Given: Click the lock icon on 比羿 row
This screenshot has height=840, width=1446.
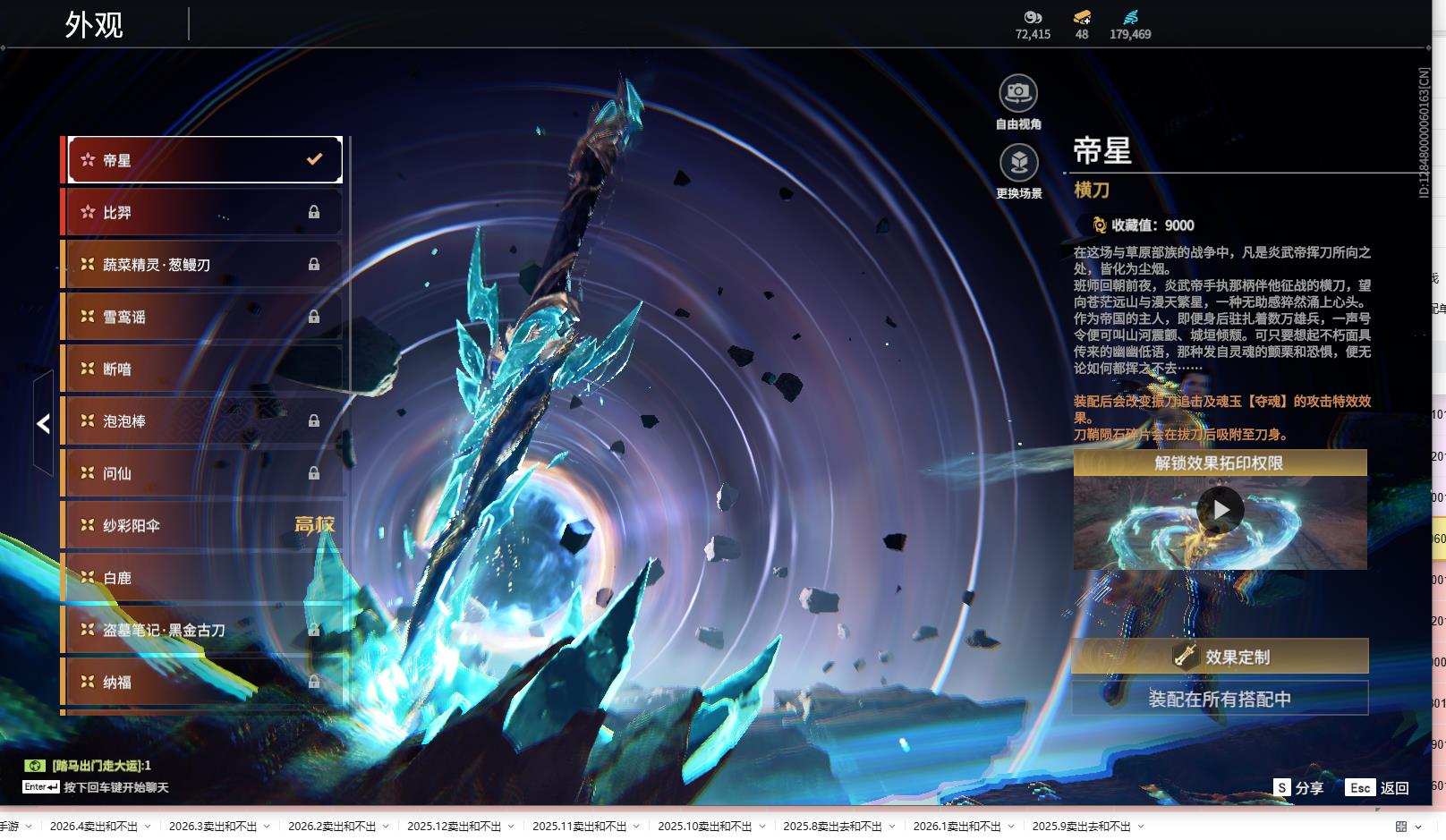Looking at the screenshot, I should coord(314,212).
